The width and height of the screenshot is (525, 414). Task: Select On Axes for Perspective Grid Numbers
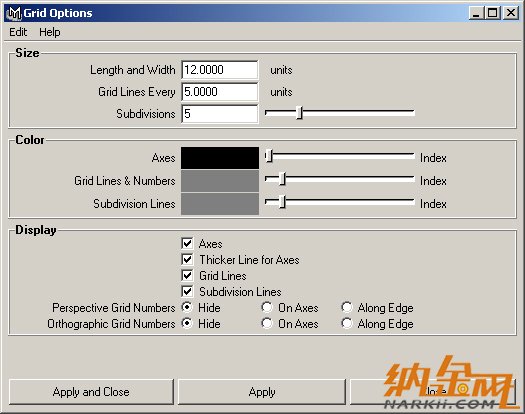[267, 307]
